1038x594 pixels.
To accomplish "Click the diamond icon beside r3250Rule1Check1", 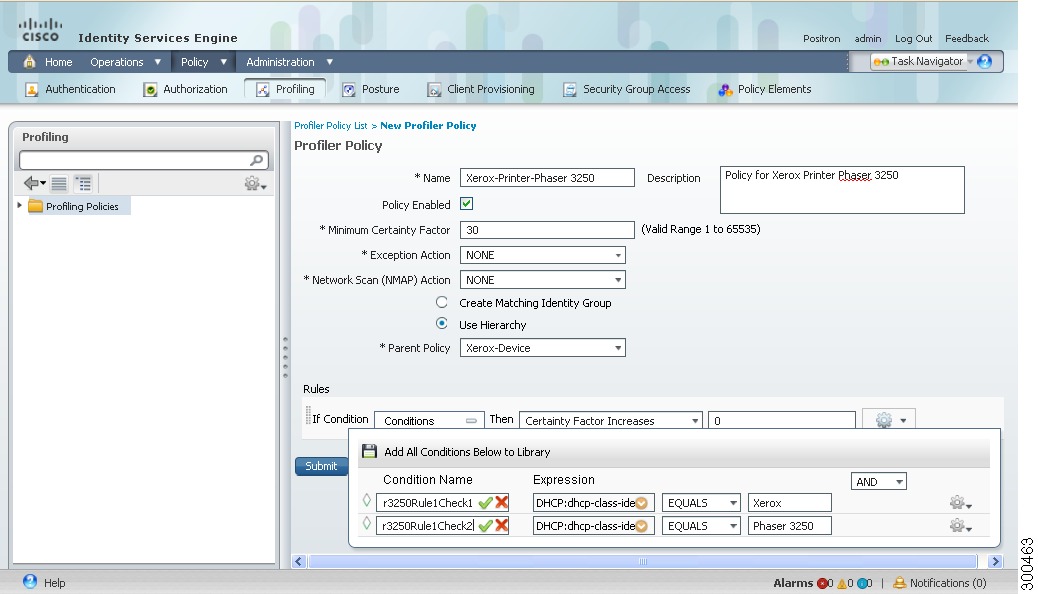I will (367, 501).
